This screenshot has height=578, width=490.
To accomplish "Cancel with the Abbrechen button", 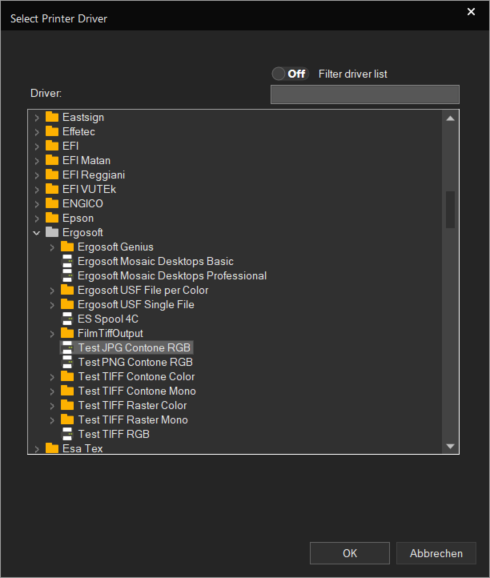I will [x=436, y=553].
